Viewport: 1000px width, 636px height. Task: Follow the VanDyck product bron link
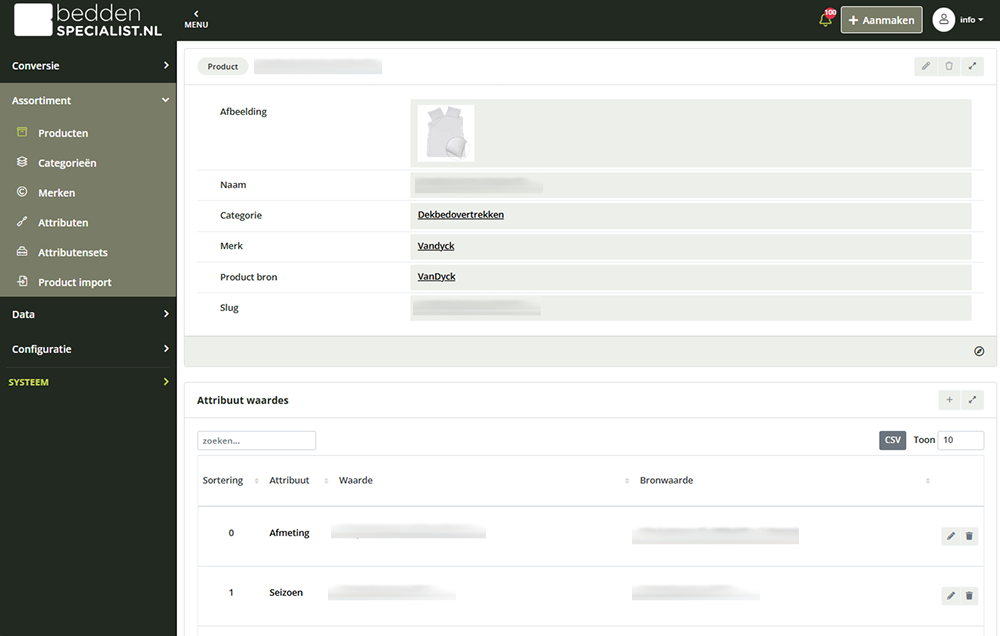(436, 277)
